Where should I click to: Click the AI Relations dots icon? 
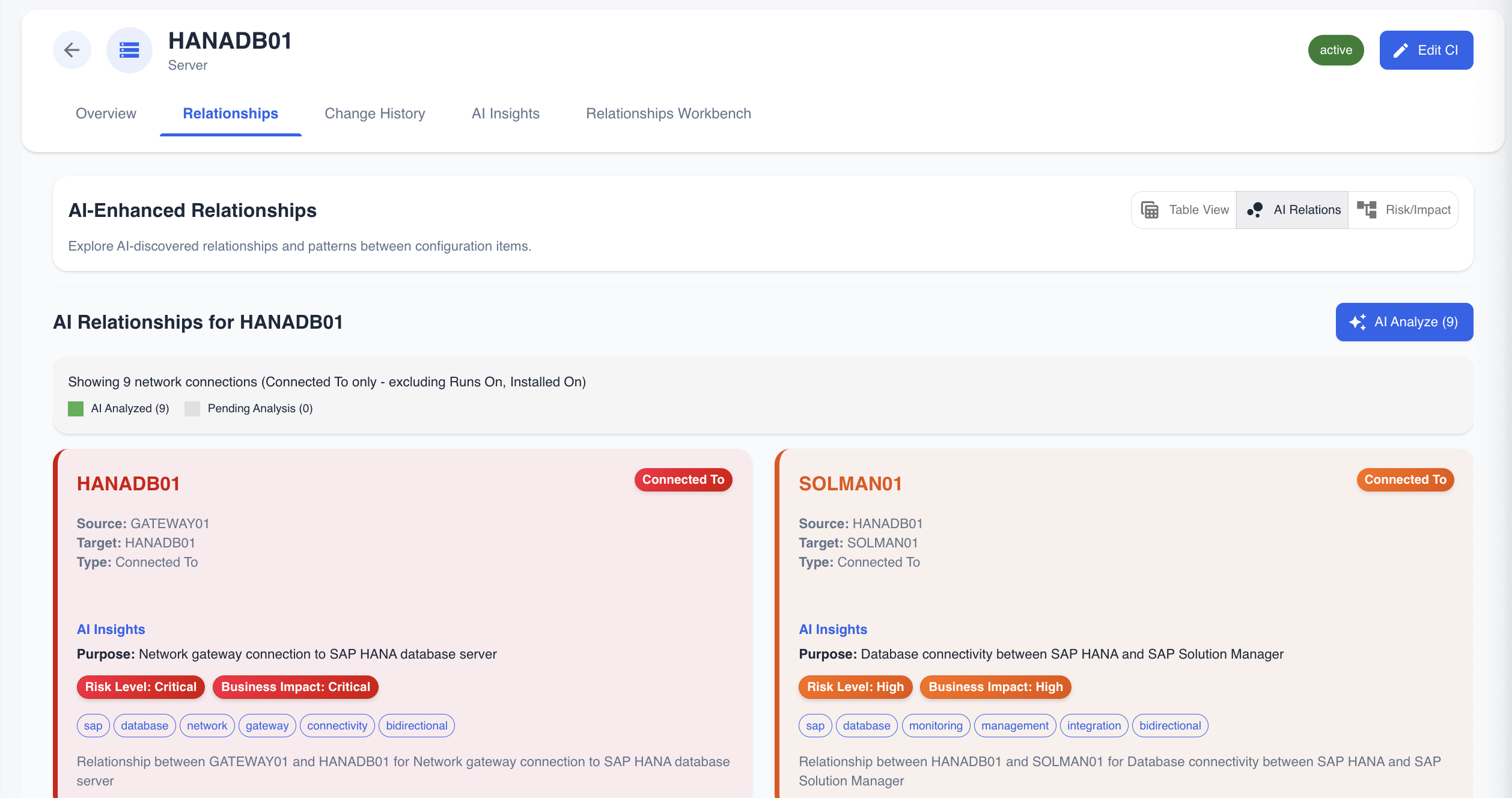point(1255,210)
